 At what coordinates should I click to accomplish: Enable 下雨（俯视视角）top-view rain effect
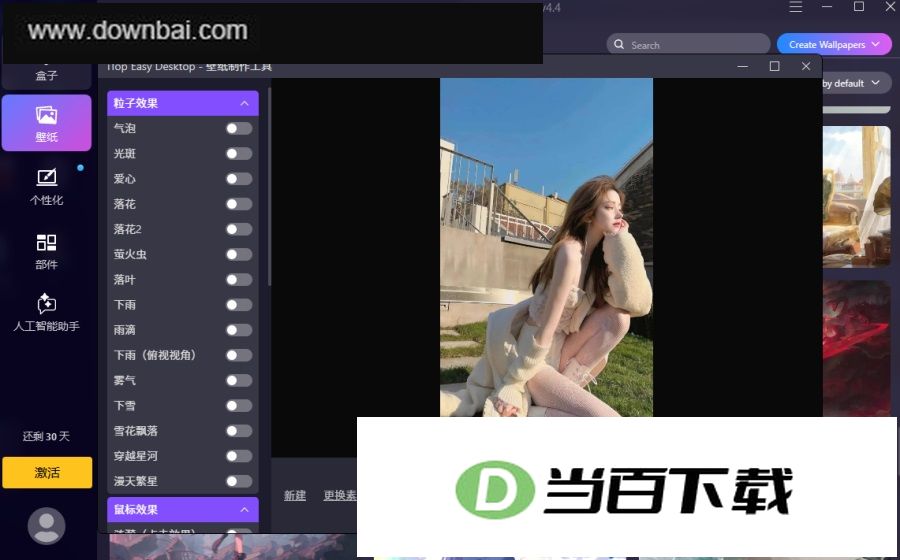(239, 355)
